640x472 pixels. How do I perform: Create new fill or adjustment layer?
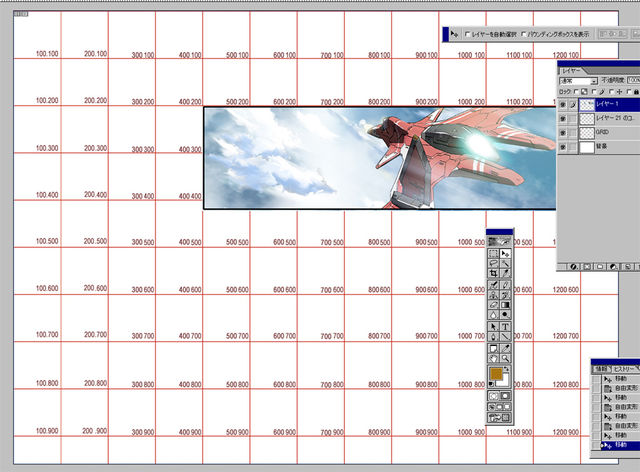click(x=613, y=267)
